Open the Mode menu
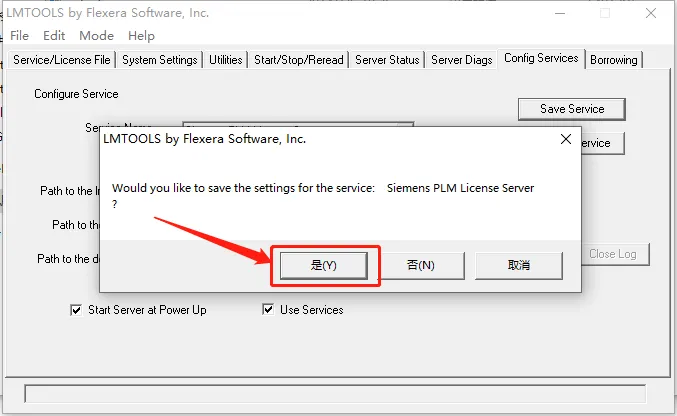Viewport: 677px width, 416px height. pyautogui.click(x=96, y=36)
